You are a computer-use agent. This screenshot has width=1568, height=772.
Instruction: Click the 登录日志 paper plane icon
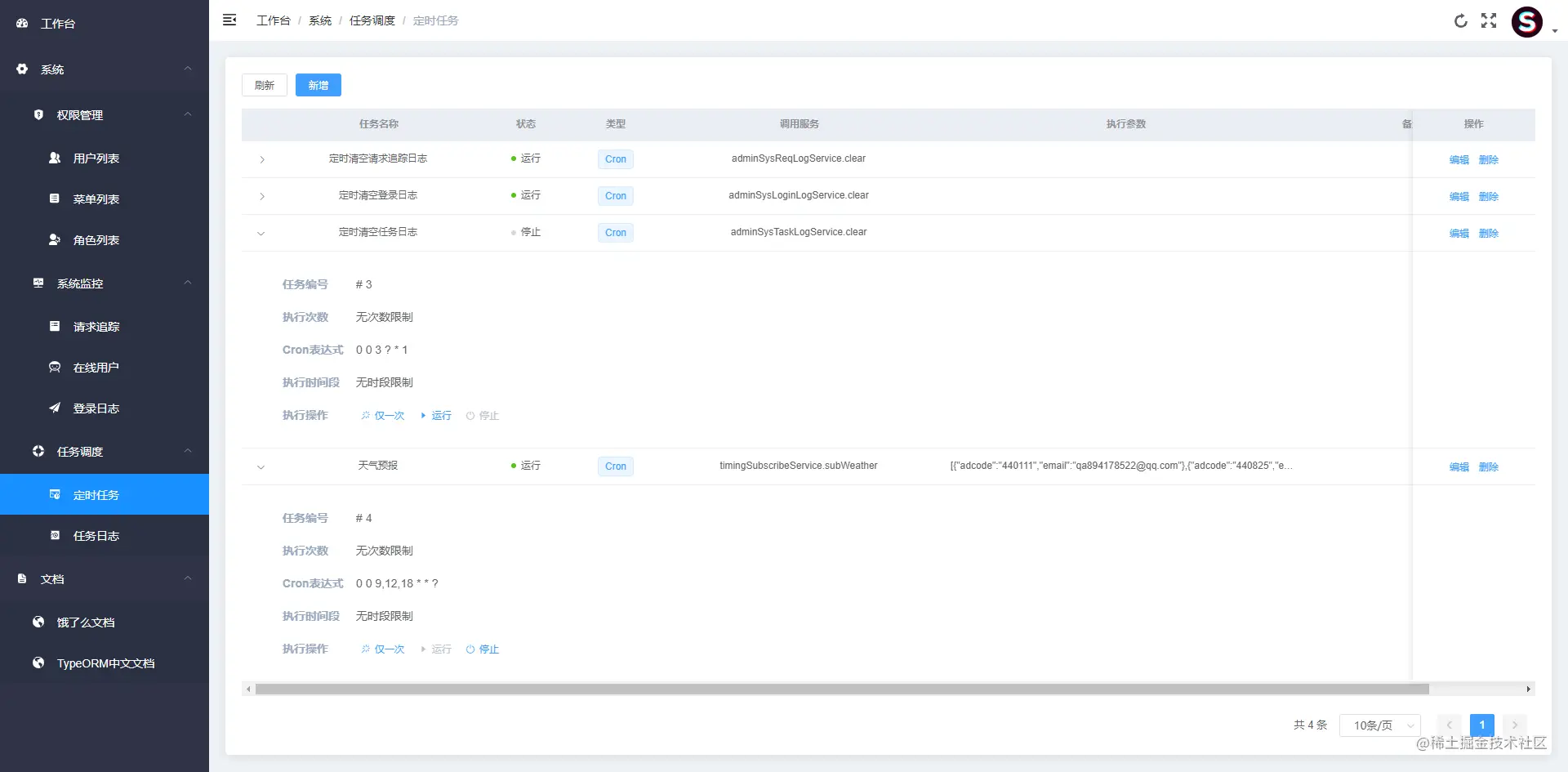(x=55, y=408)
